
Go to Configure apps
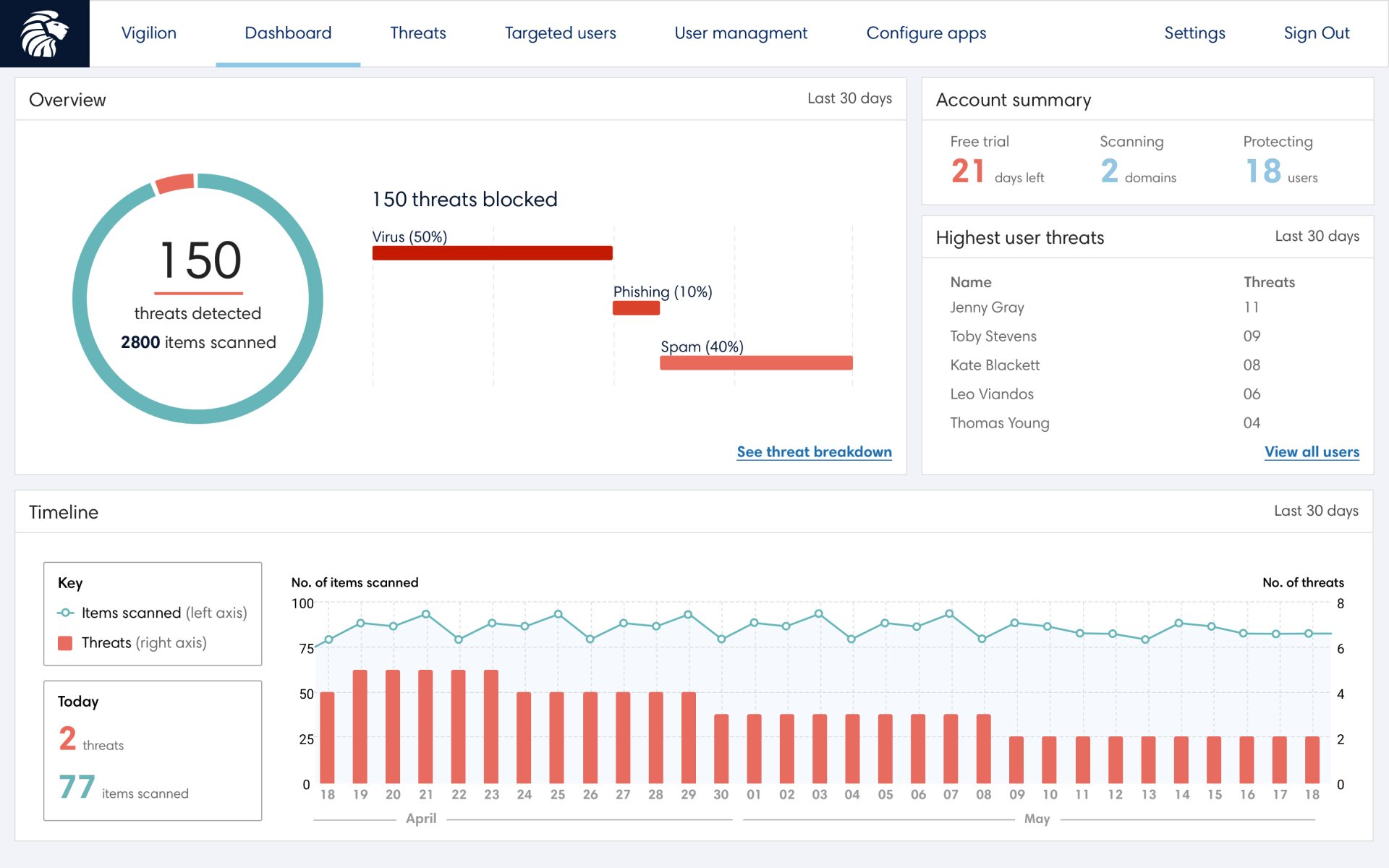(x=925, y=33)
